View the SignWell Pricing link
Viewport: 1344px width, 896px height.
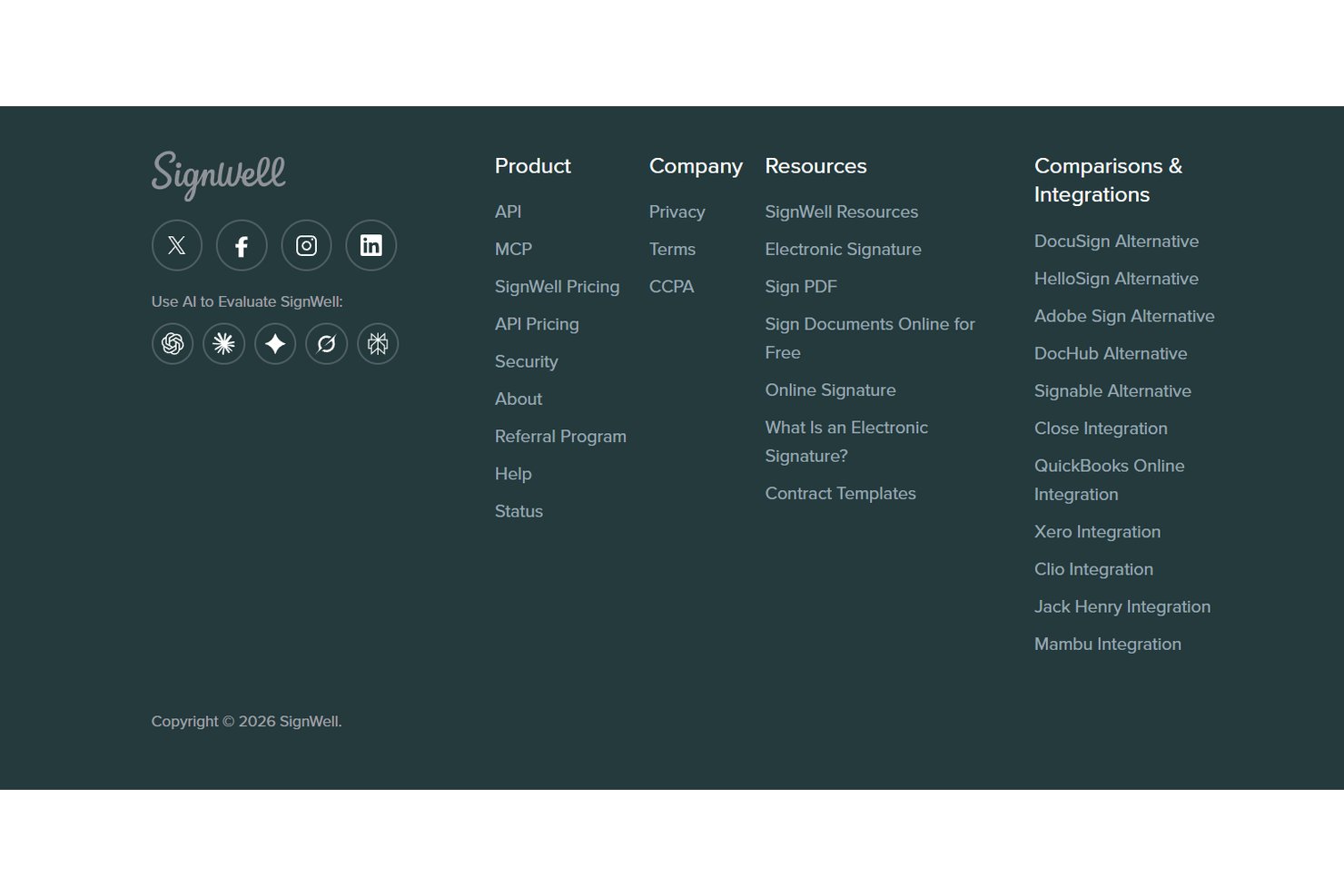point(558,287)
